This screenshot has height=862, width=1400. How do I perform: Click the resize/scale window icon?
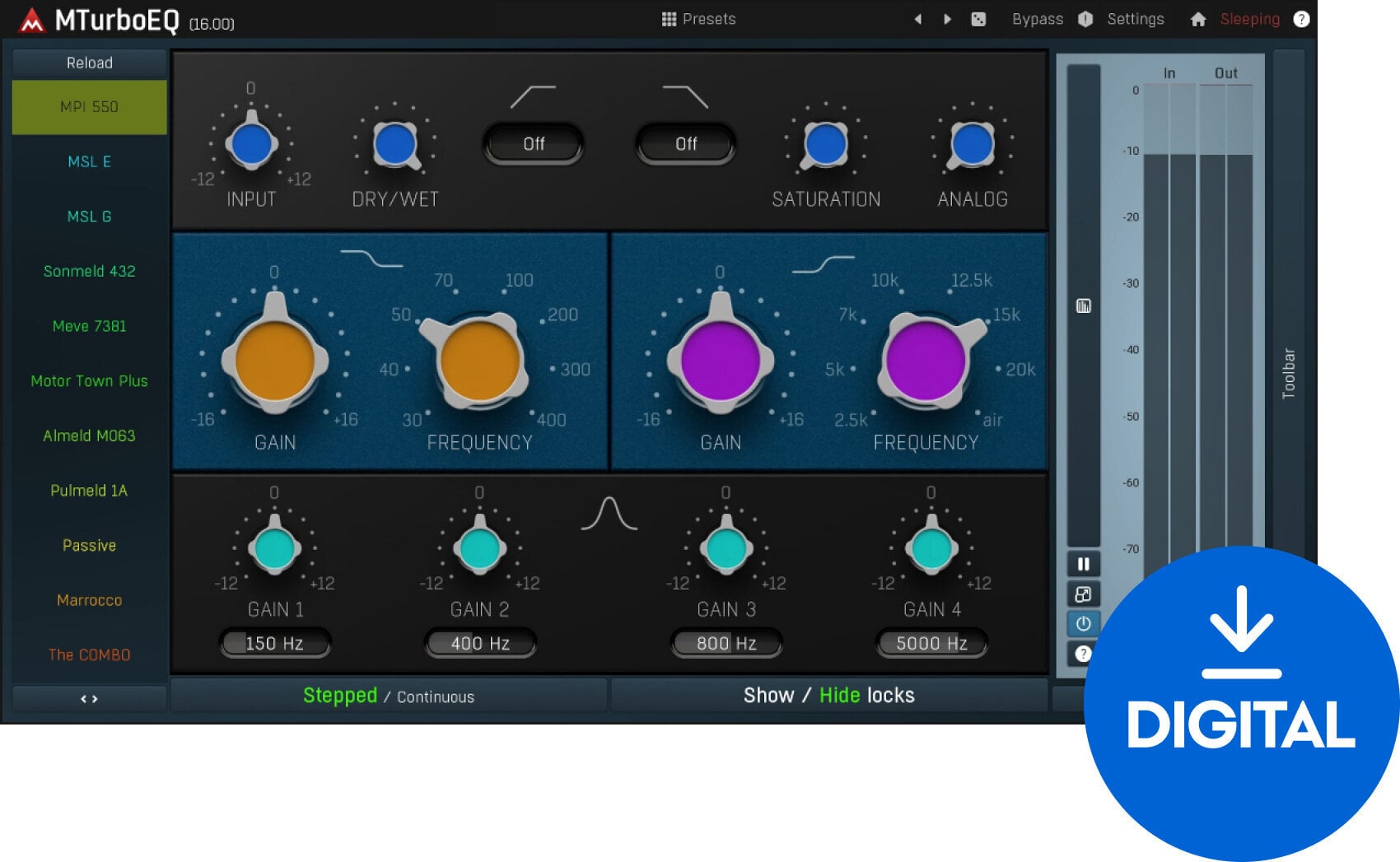(x=1083, y=594)
